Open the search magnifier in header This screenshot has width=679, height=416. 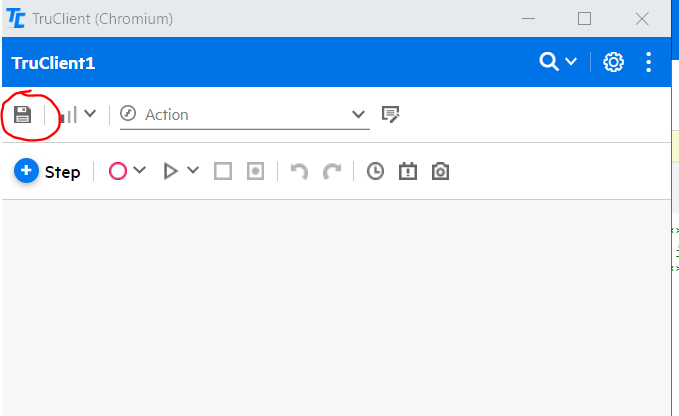click(548, 62)
